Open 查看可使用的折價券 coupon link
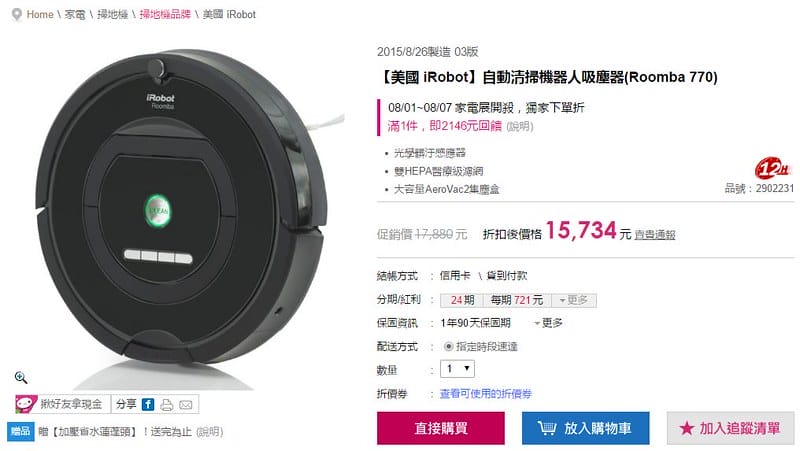The width and height of the screenshot is (800, 451). point(486,393)
